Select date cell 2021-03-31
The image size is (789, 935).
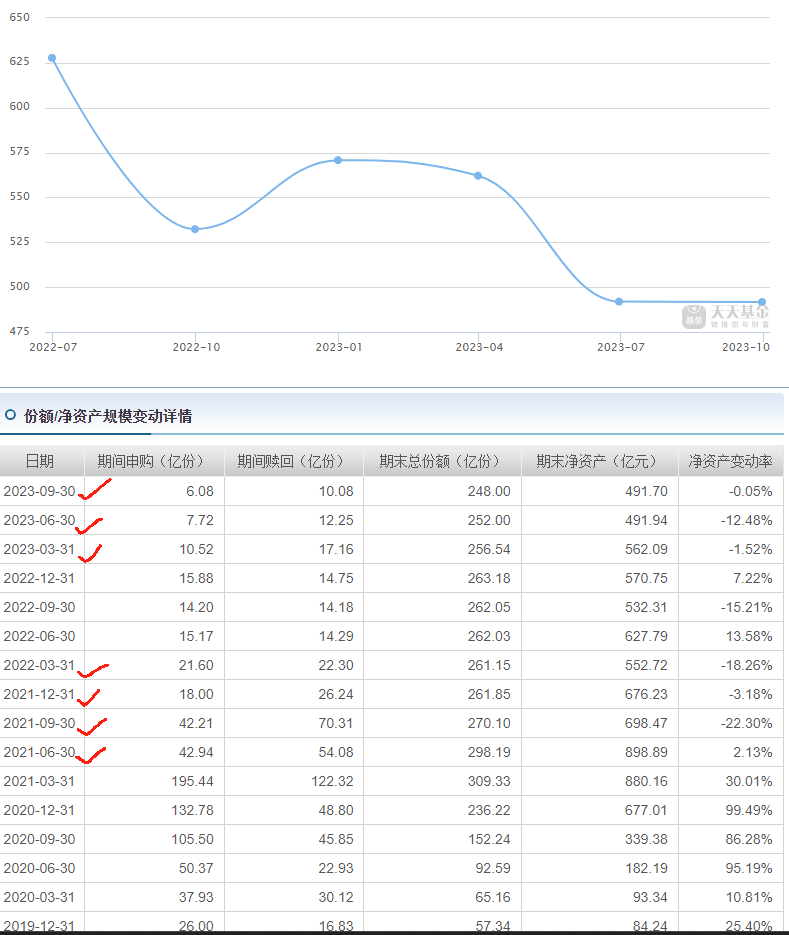pyautogui.click(x=39, y=781)
